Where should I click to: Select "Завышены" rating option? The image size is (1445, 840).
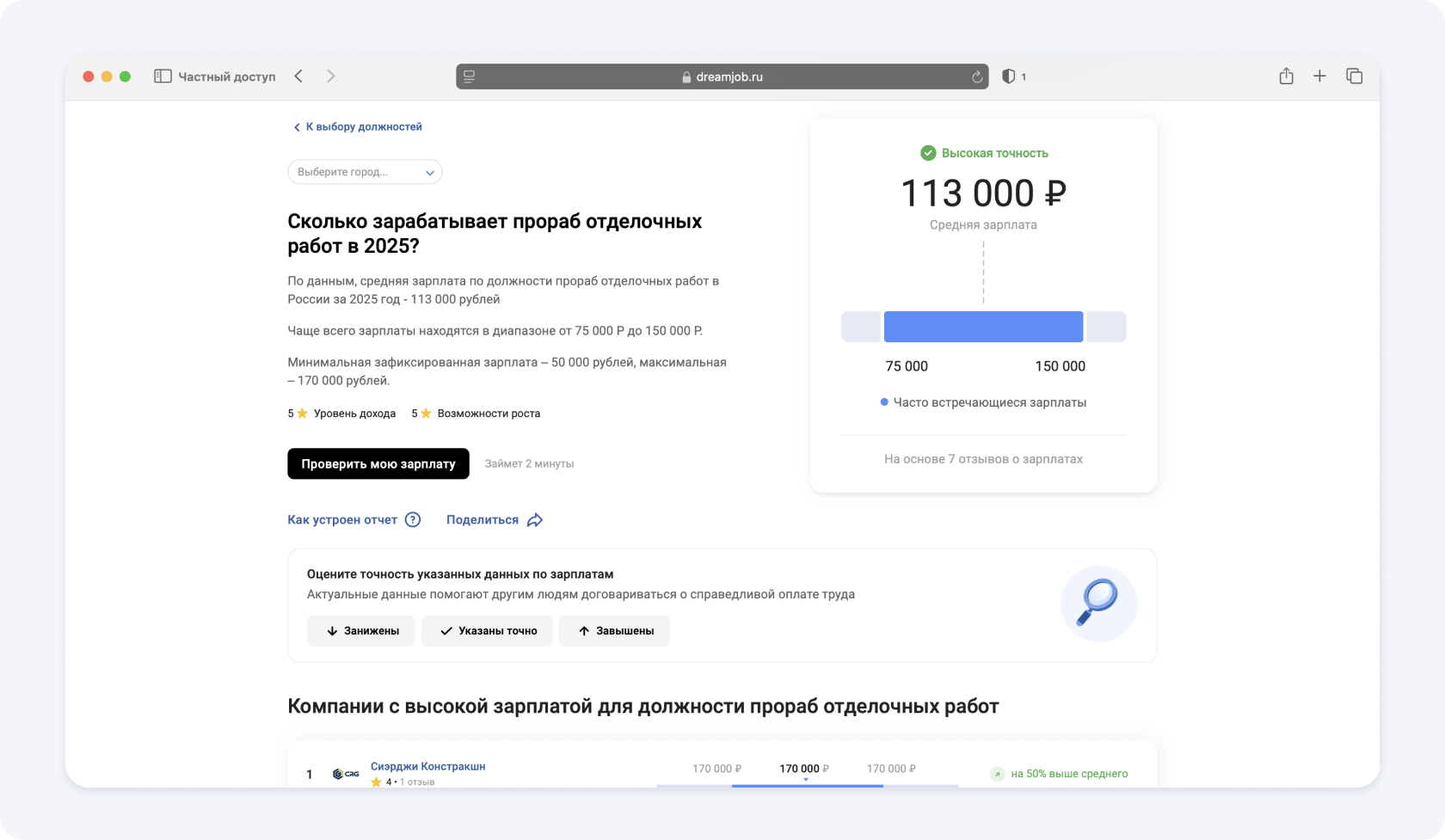click(x=614, y=631)
